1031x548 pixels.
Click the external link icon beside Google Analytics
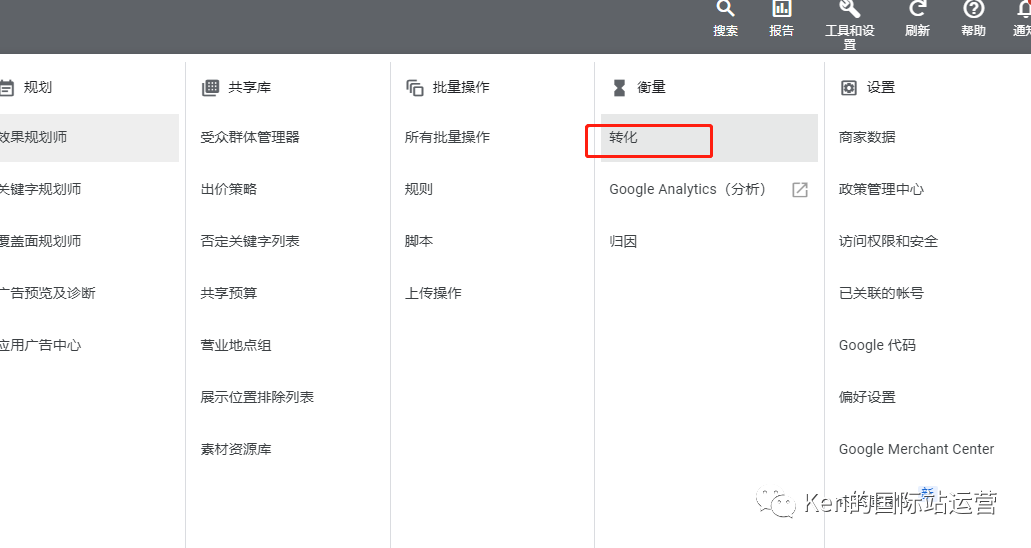[x=800, y=190]
